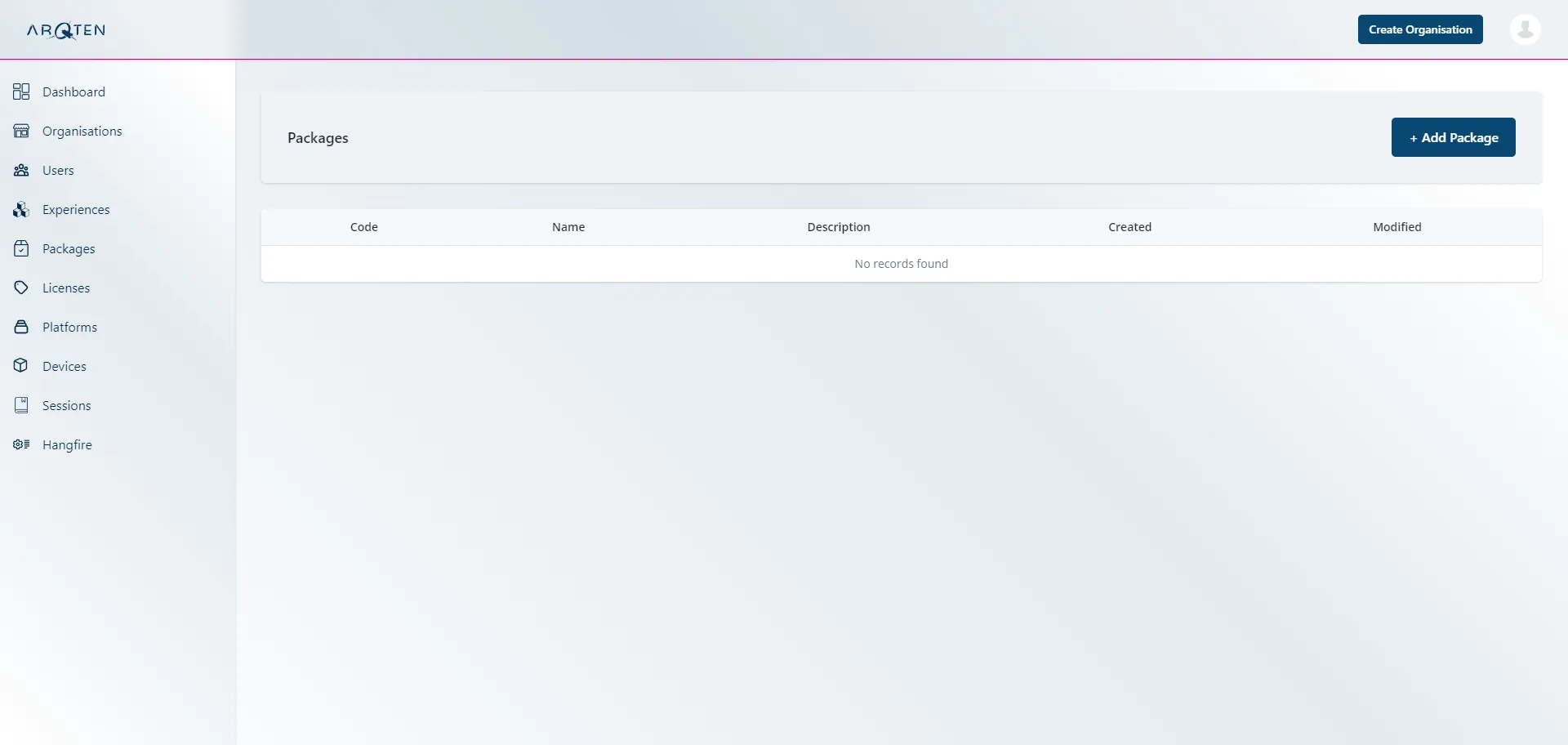Click the Licenses tag icon
1568x745 pixels.
tap(21, 288)
